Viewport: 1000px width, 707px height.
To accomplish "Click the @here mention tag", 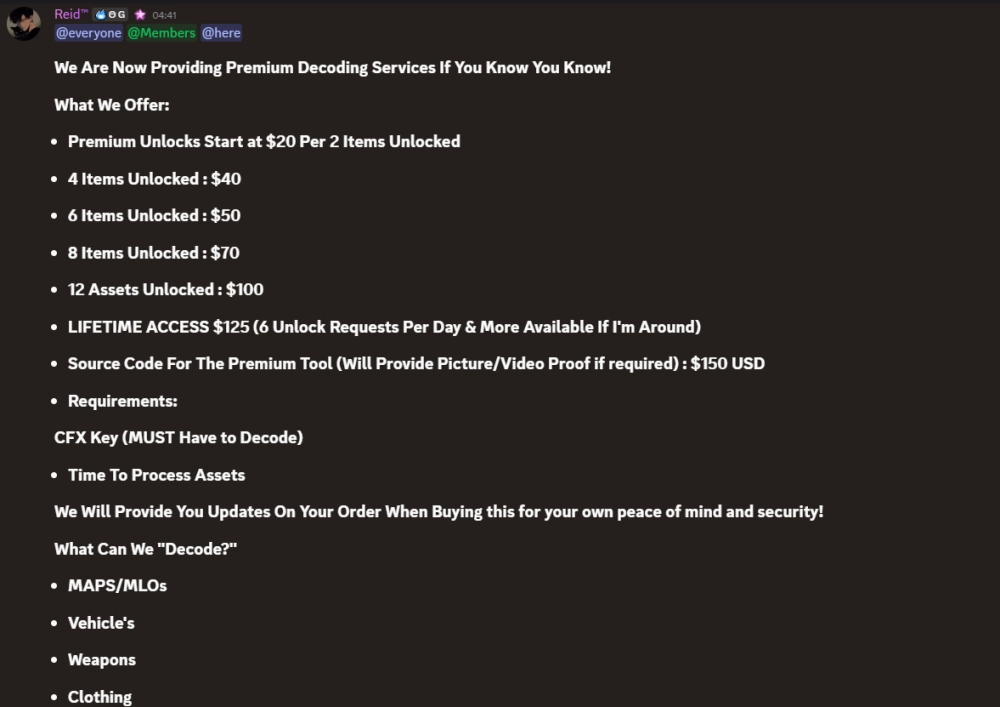I will (221, 33).
